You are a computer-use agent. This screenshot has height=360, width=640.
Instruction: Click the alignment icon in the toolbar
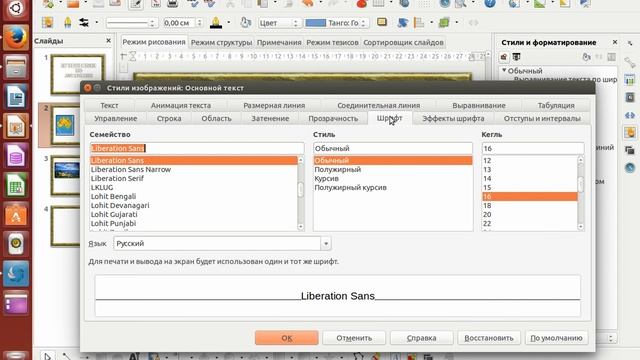pos(419,22)
